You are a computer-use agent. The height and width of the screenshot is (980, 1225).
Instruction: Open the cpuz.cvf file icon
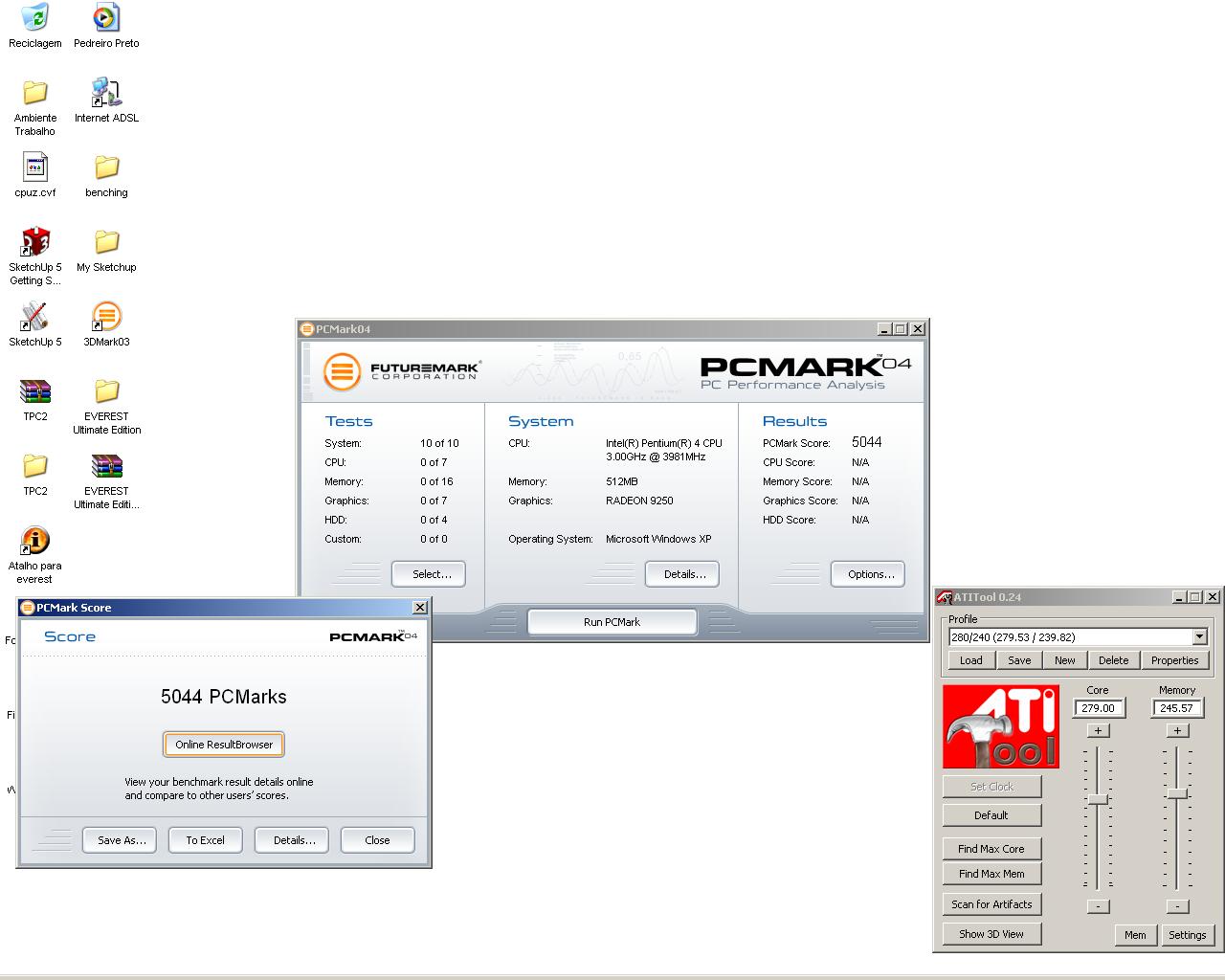pyautogui.click(x=34, y=175)
